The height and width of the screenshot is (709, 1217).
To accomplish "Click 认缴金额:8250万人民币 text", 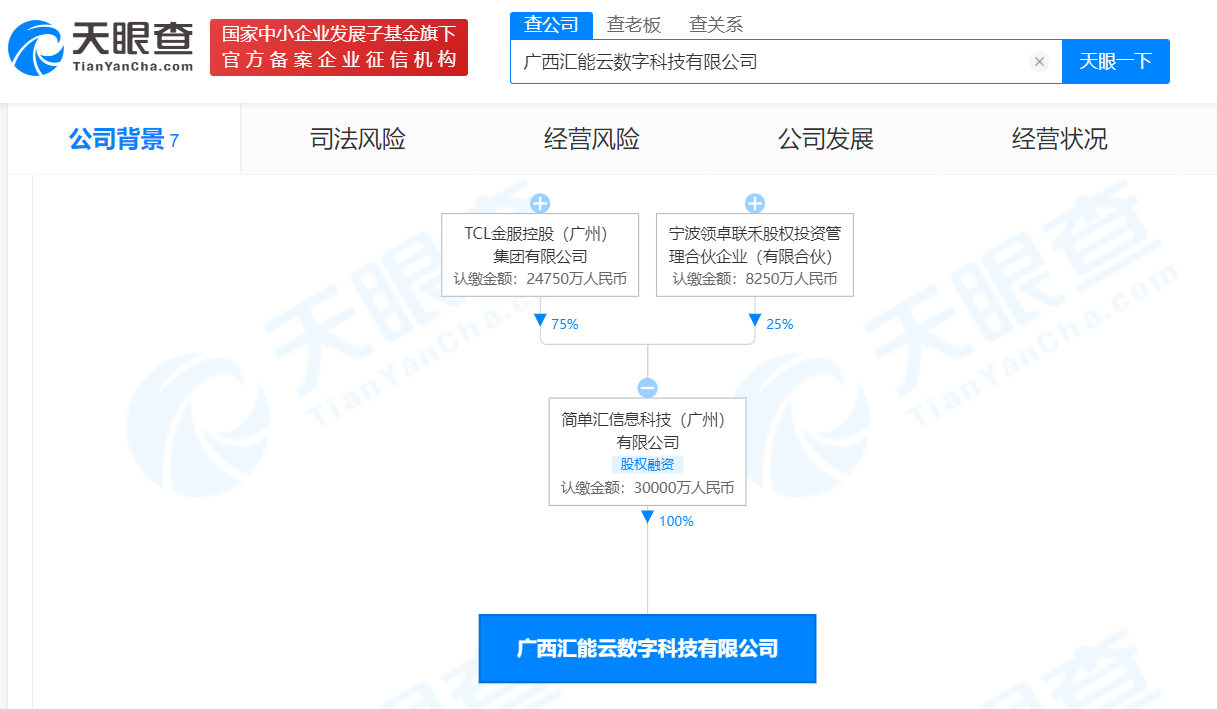I will (x=755, y=279).
